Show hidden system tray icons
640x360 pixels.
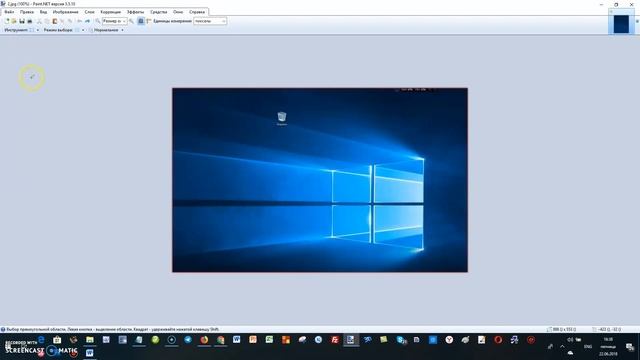pos(562,347)
